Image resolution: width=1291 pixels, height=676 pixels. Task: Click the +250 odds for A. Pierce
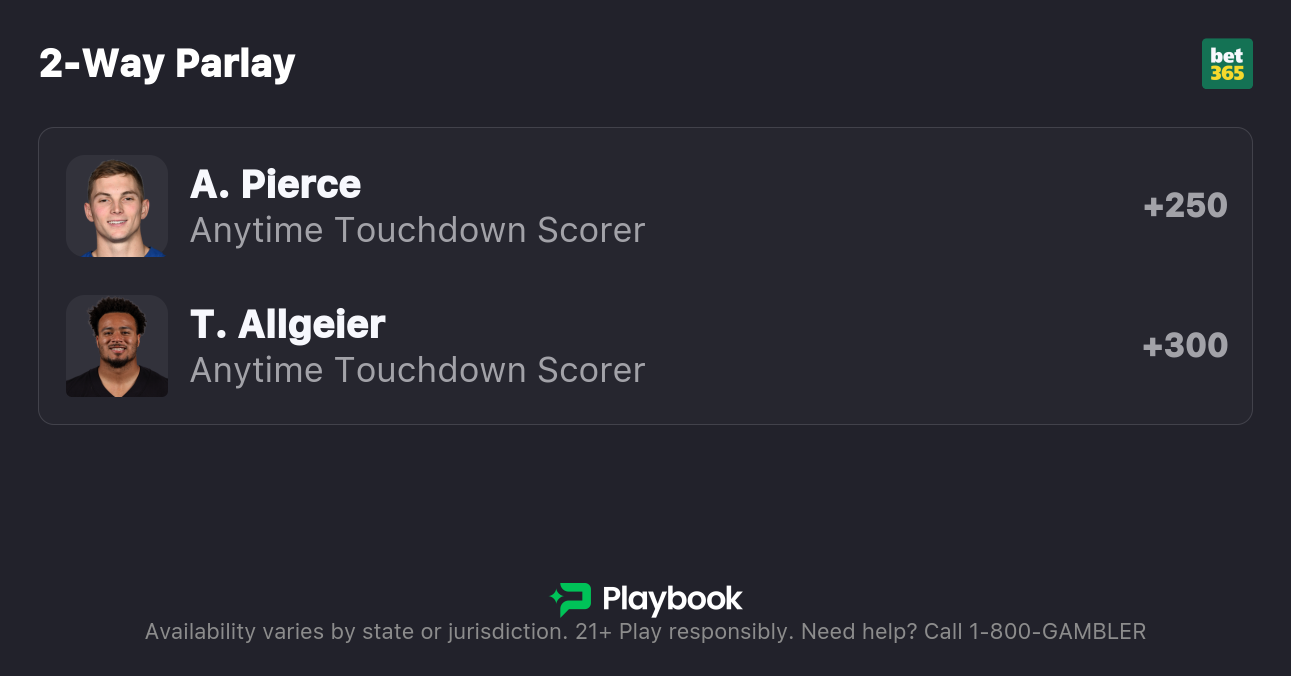tap(1185, 206)
